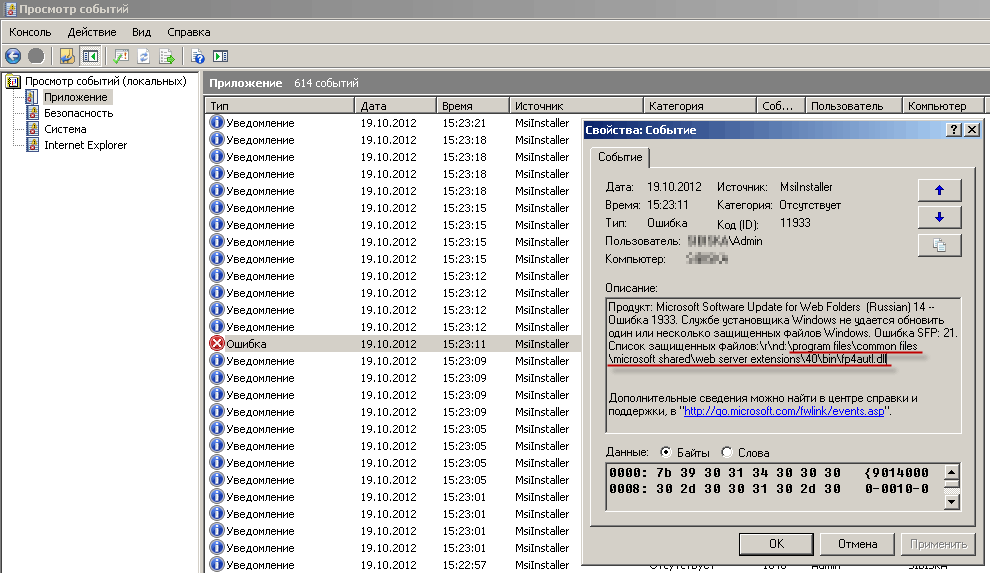Click the Export list toolbar icon

167,56
